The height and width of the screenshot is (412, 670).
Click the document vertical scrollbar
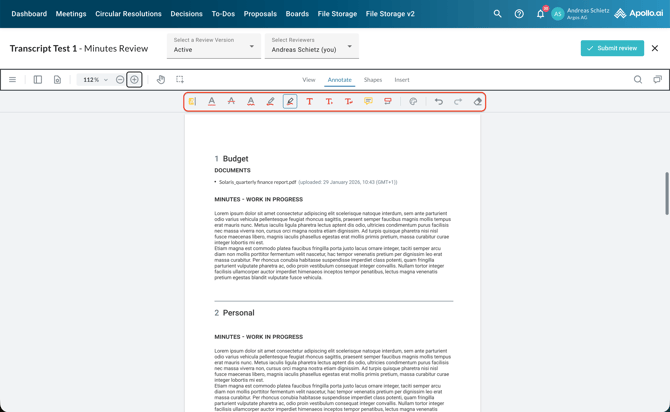[x=666, y=193]
